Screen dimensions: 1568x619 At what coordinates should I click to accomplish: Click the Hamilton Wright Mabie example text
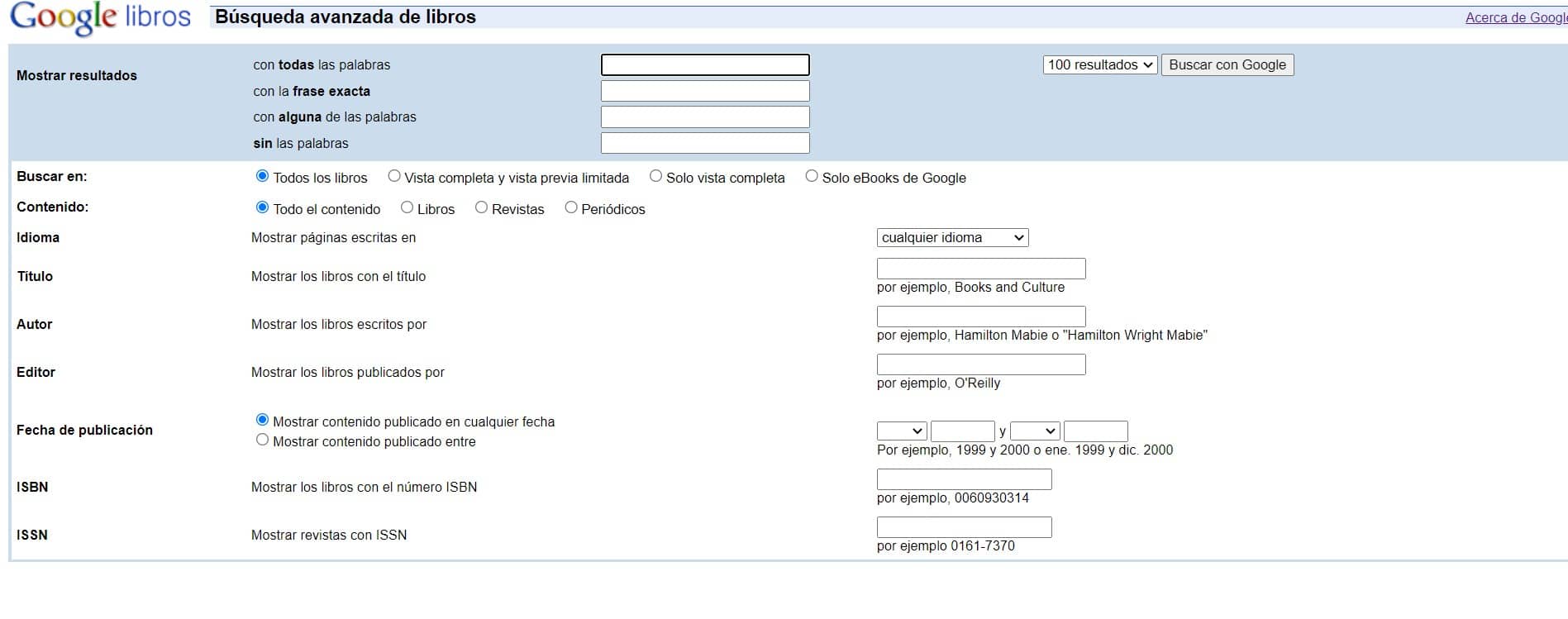click(x=1041, y=335)
